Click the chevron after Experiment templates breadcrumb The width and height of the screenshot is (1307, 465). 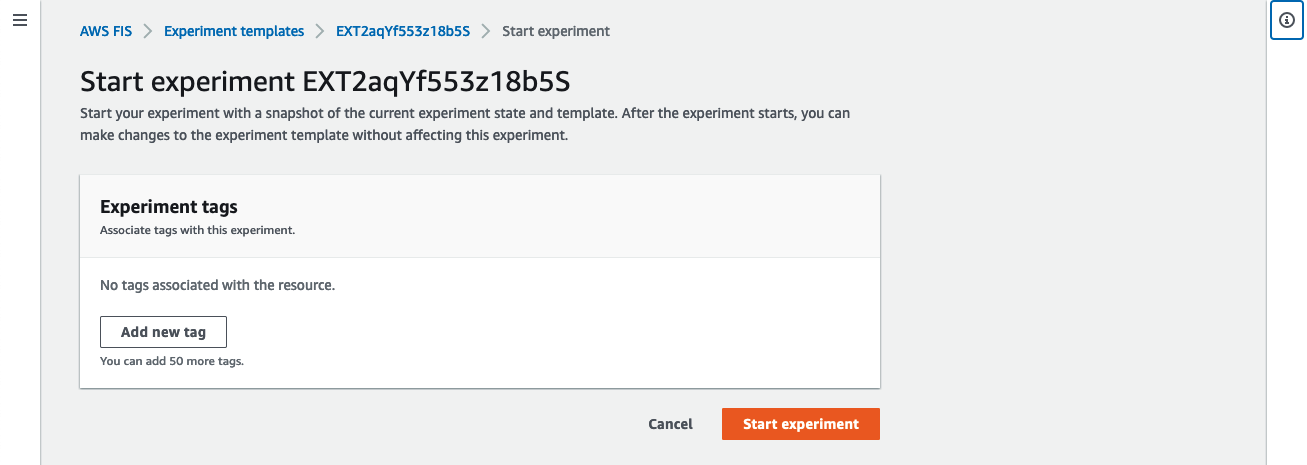(x=320, y=31)
